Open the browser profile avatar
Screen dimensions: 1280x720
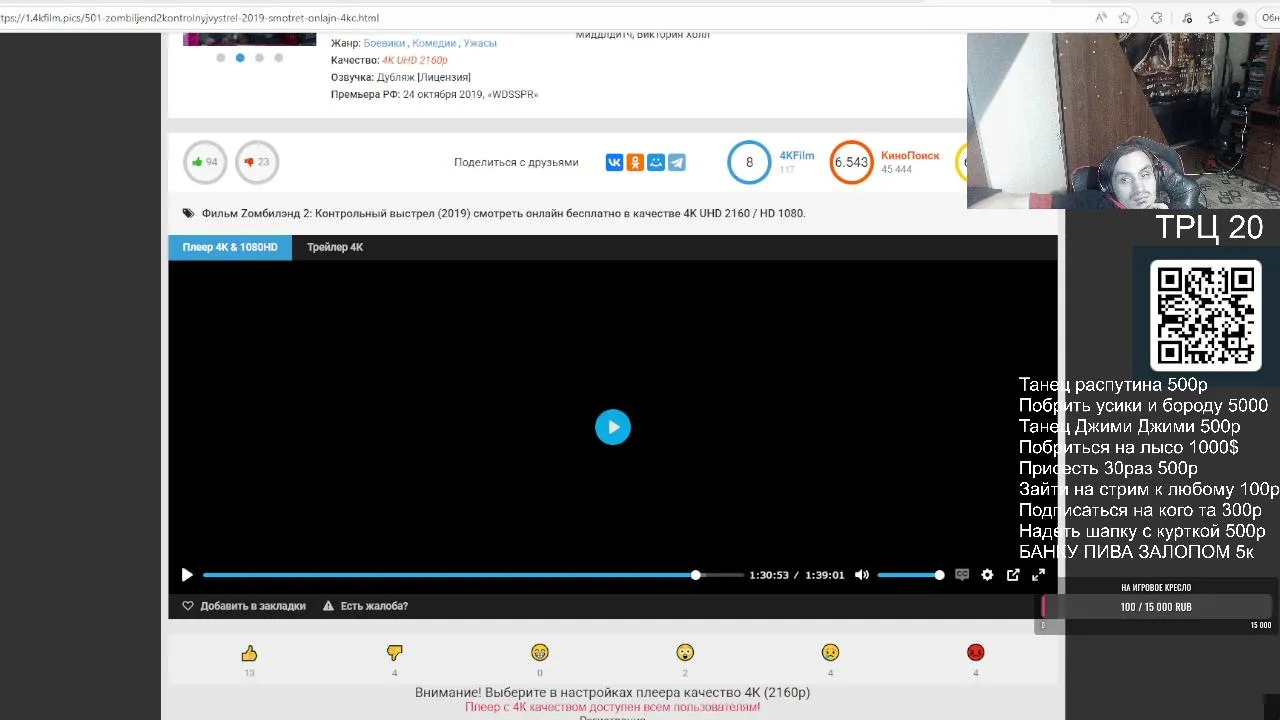pos(1240,18)
